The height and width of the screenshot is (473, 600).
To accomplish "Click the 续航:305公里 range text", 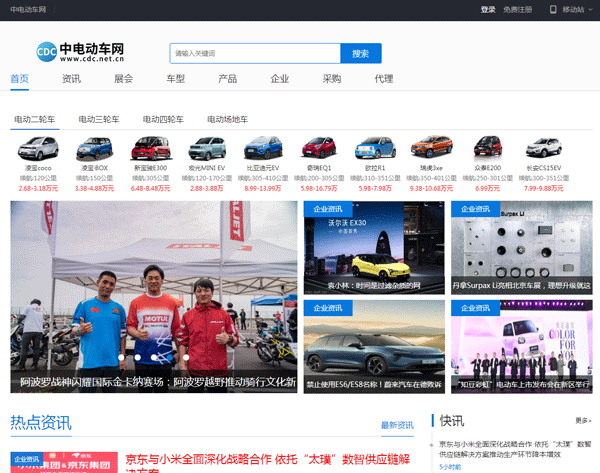I will click(x=151, y=178).
